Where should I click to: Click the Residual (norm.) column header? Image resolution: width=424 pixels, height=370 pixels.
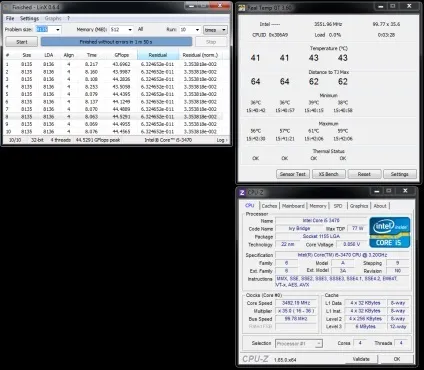[200, 55]
